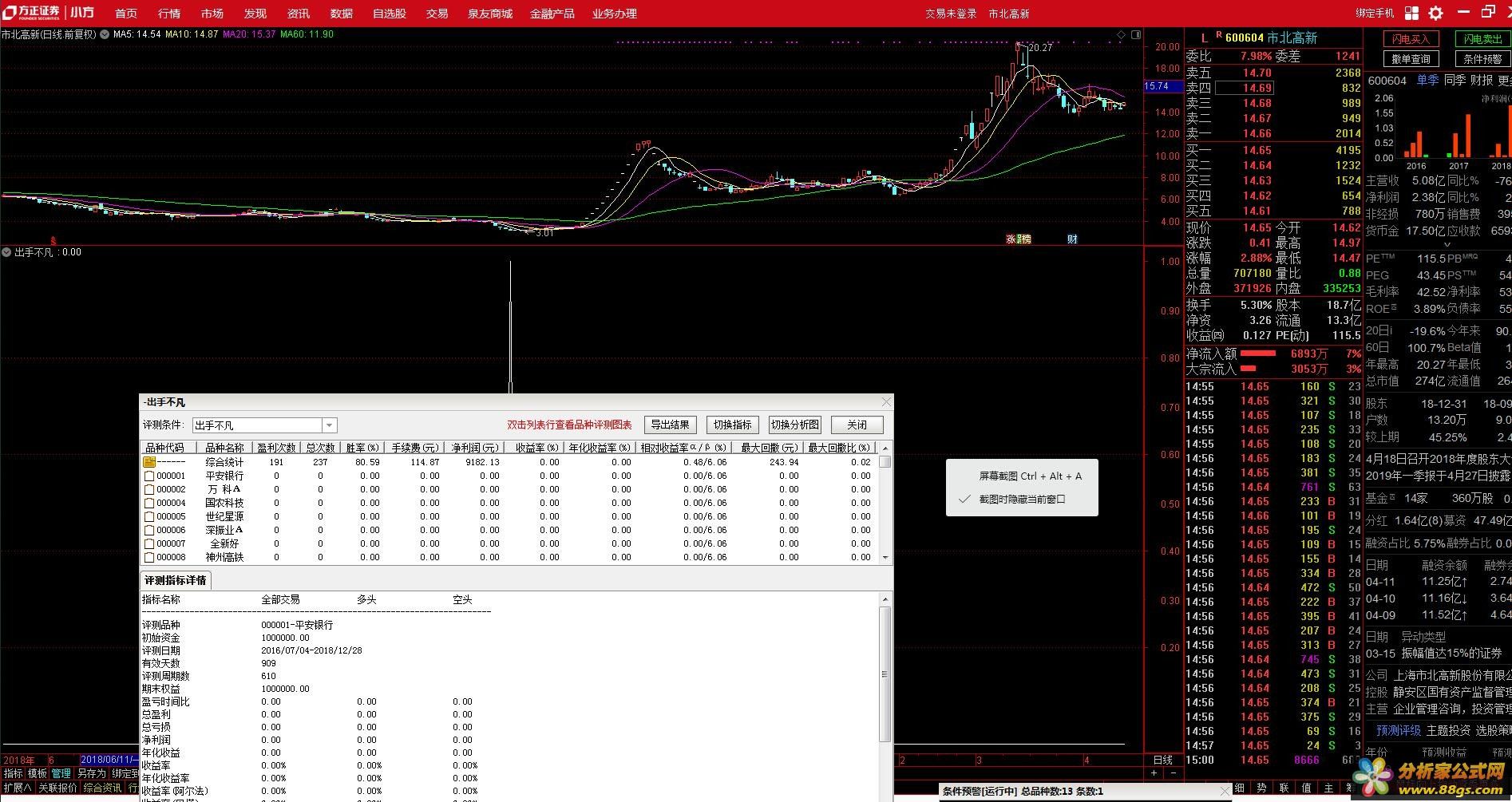Open 金融产品 menu

[x=552, y=14]
